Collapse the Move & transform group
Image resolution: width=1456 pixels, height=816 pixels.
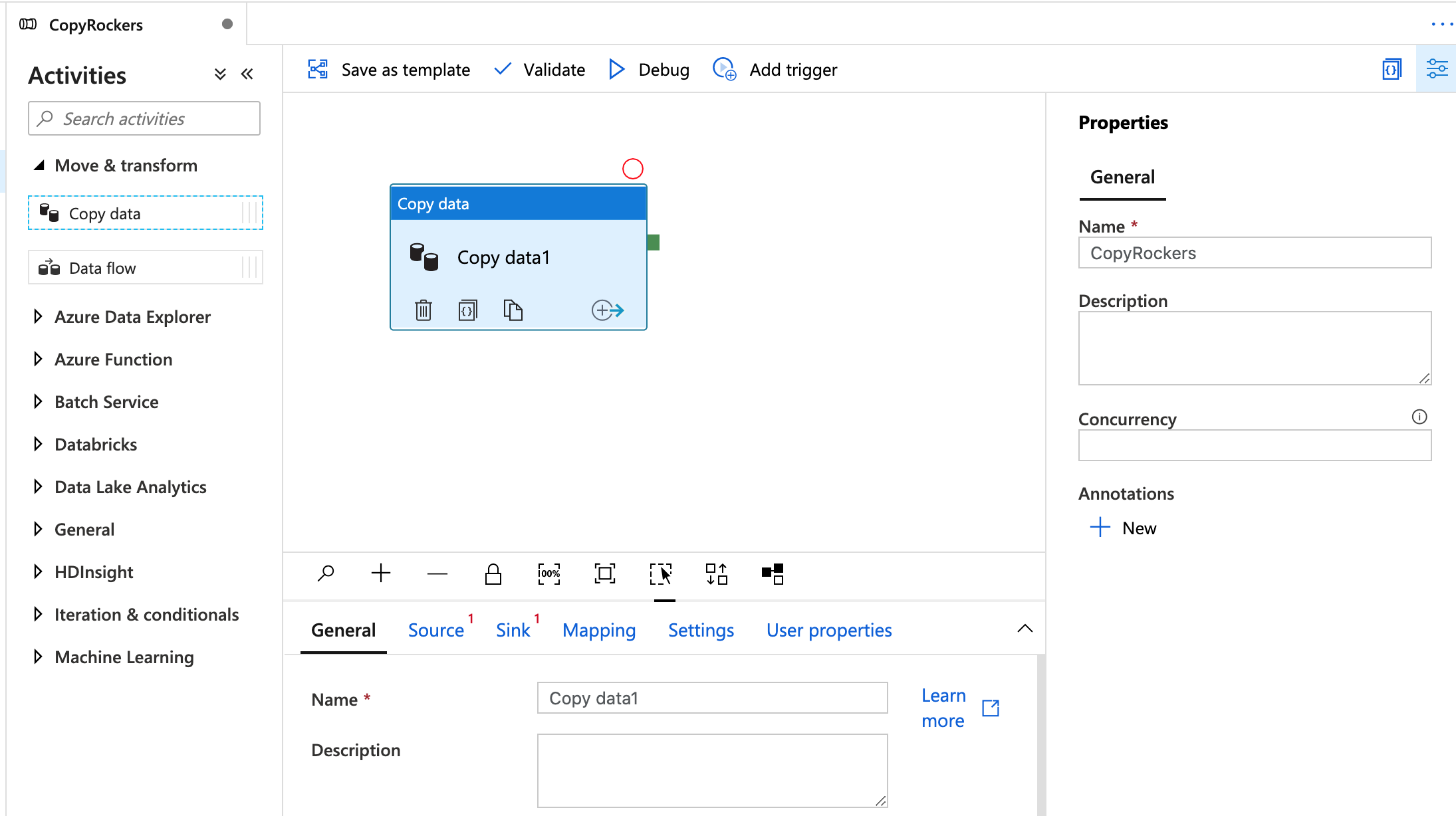[39, 165]
